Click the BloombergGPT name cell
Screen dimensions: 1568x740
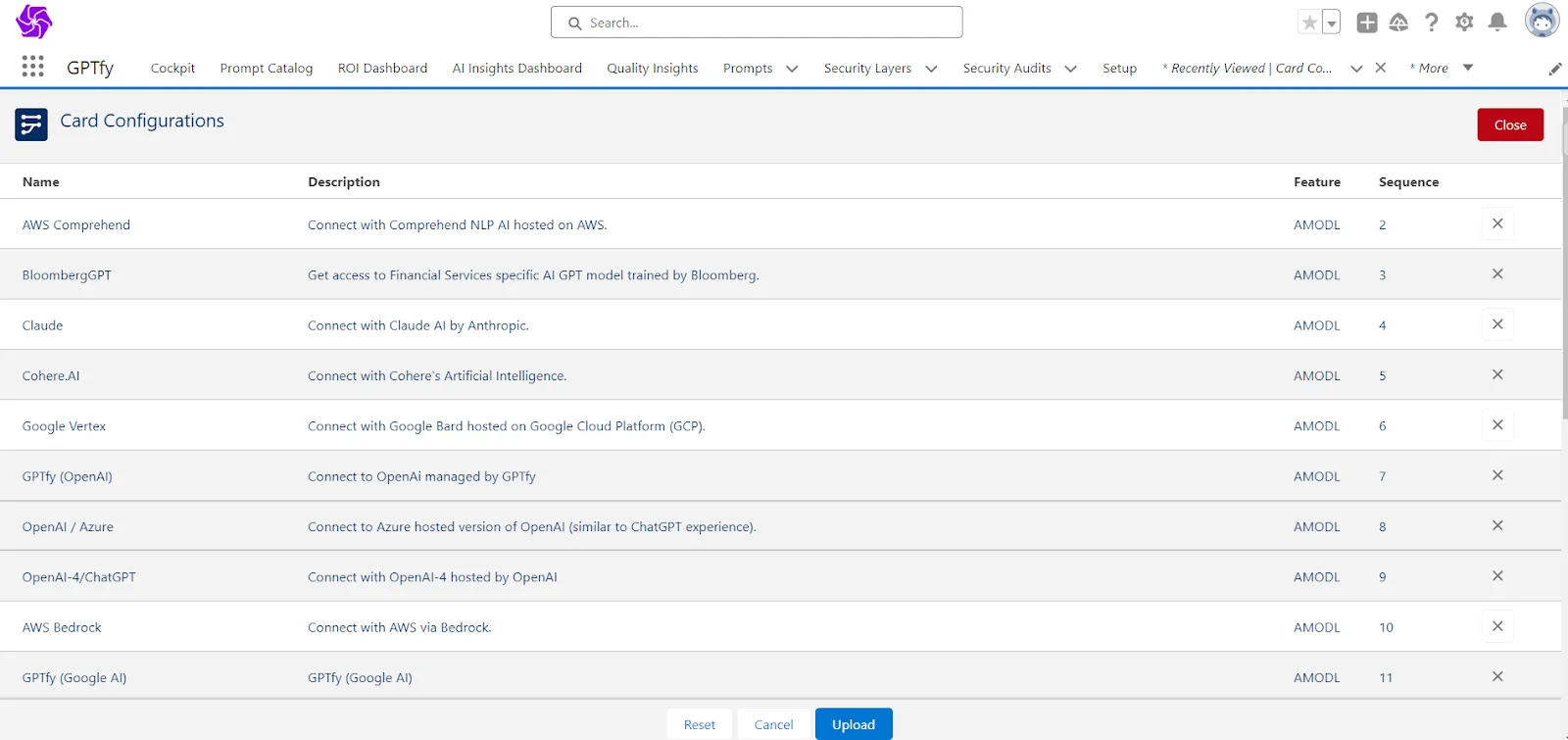(x=67, y=274)
